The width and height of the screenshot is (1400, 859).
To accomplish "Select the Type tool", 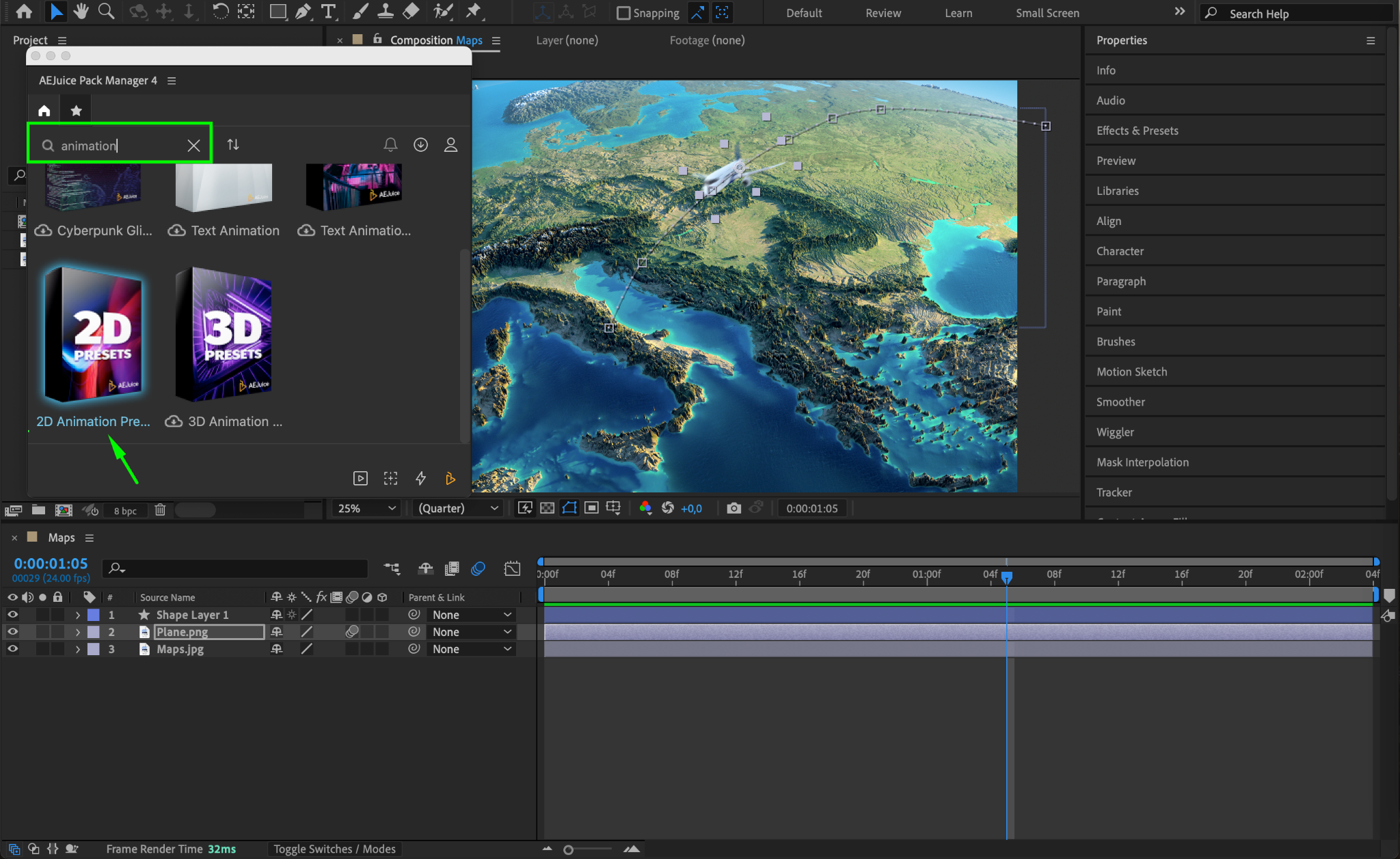I will point(329,12).
